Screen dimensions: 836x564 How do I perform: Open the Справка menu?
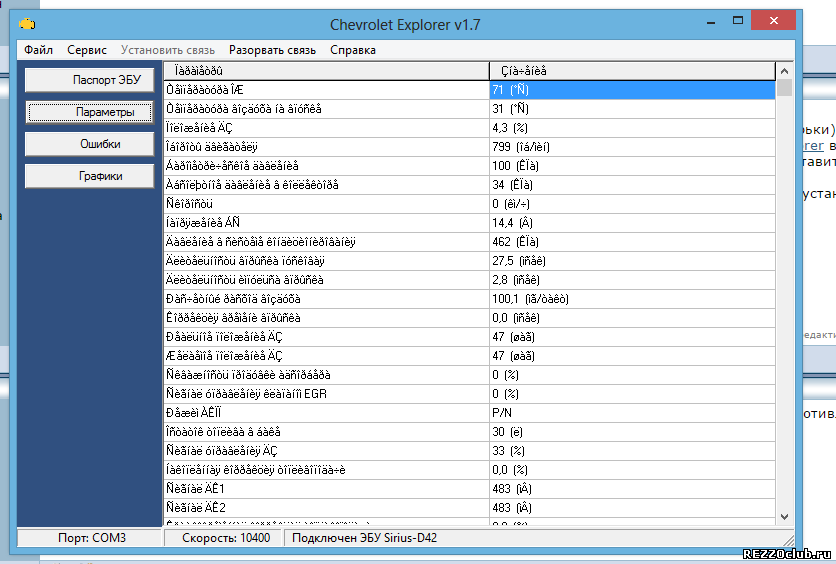(353, 50)
